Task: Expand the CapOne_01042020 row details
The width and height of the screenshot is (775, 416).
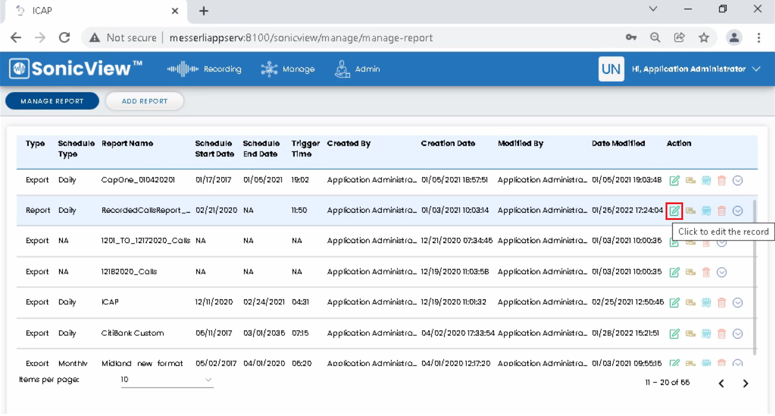Action: (x=737, y=181)
